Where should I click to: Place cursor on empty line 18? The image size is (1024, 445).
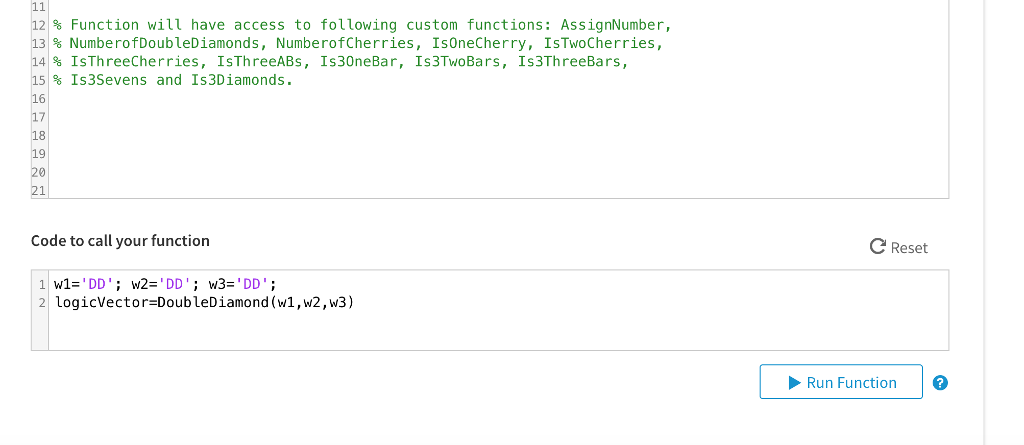pos(496,136)
